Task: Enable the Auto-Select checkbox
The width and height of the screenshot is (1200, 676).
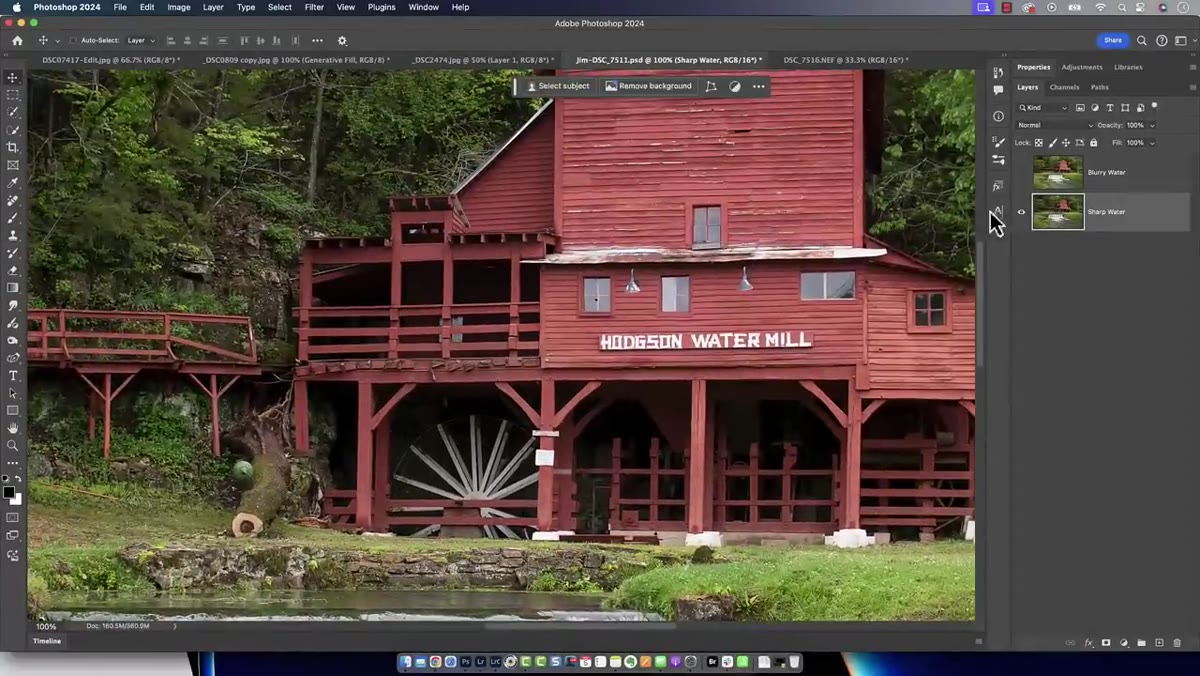Action: (x=73, y=41)
